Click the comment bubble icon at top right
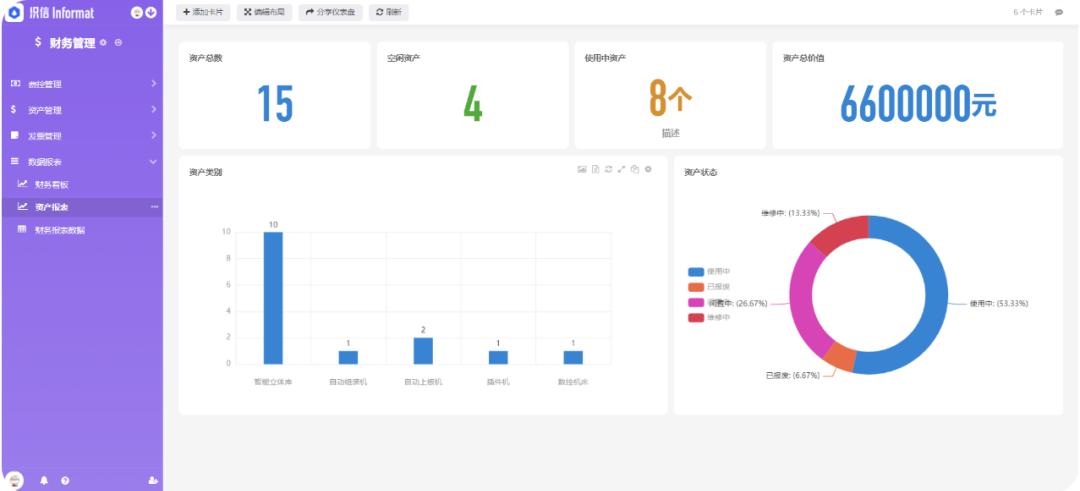1080x491 pixels. click(1059, 12)
